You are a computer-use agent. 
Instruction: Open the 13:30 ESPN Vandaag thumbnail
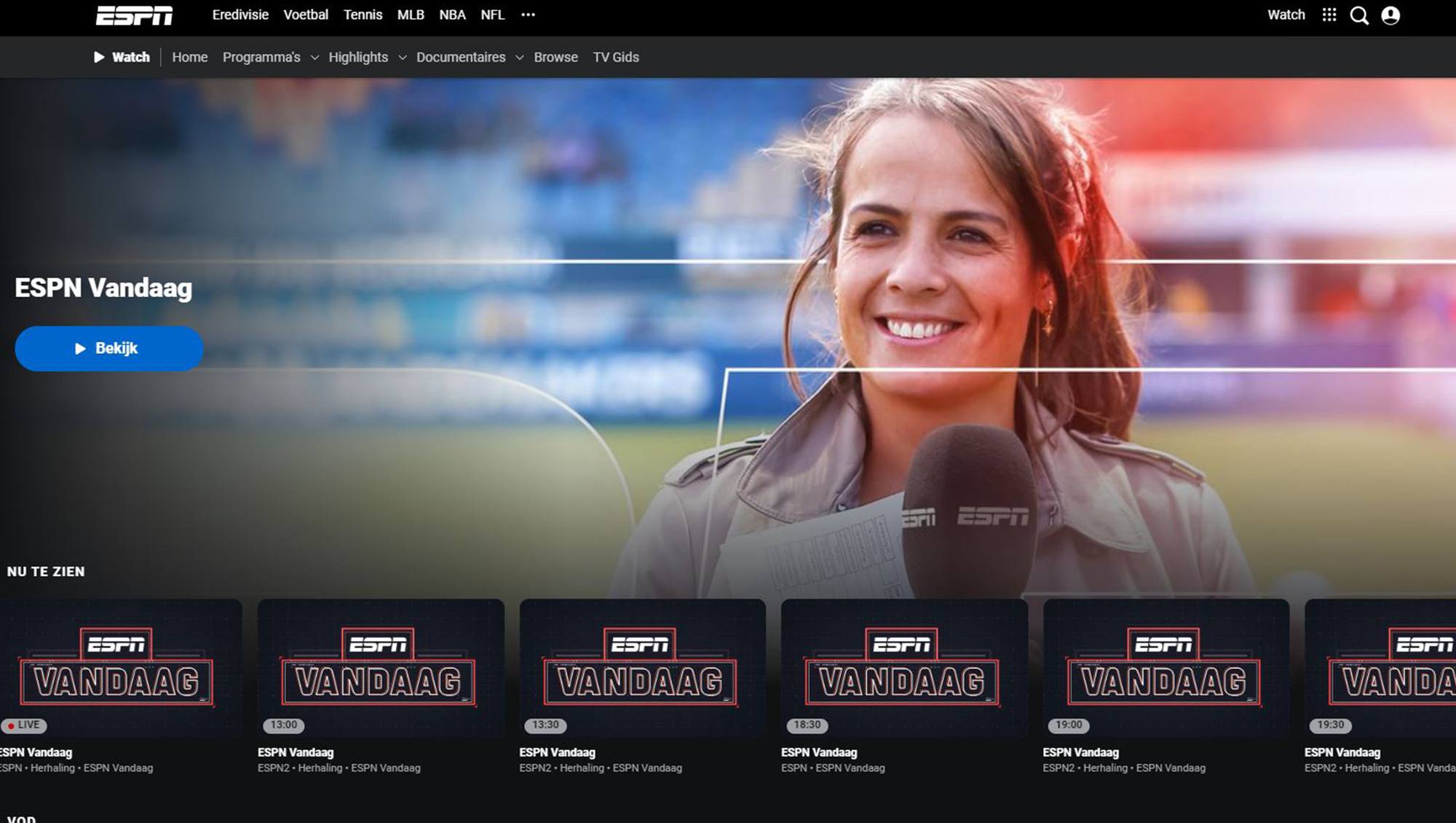pos(642,668)
